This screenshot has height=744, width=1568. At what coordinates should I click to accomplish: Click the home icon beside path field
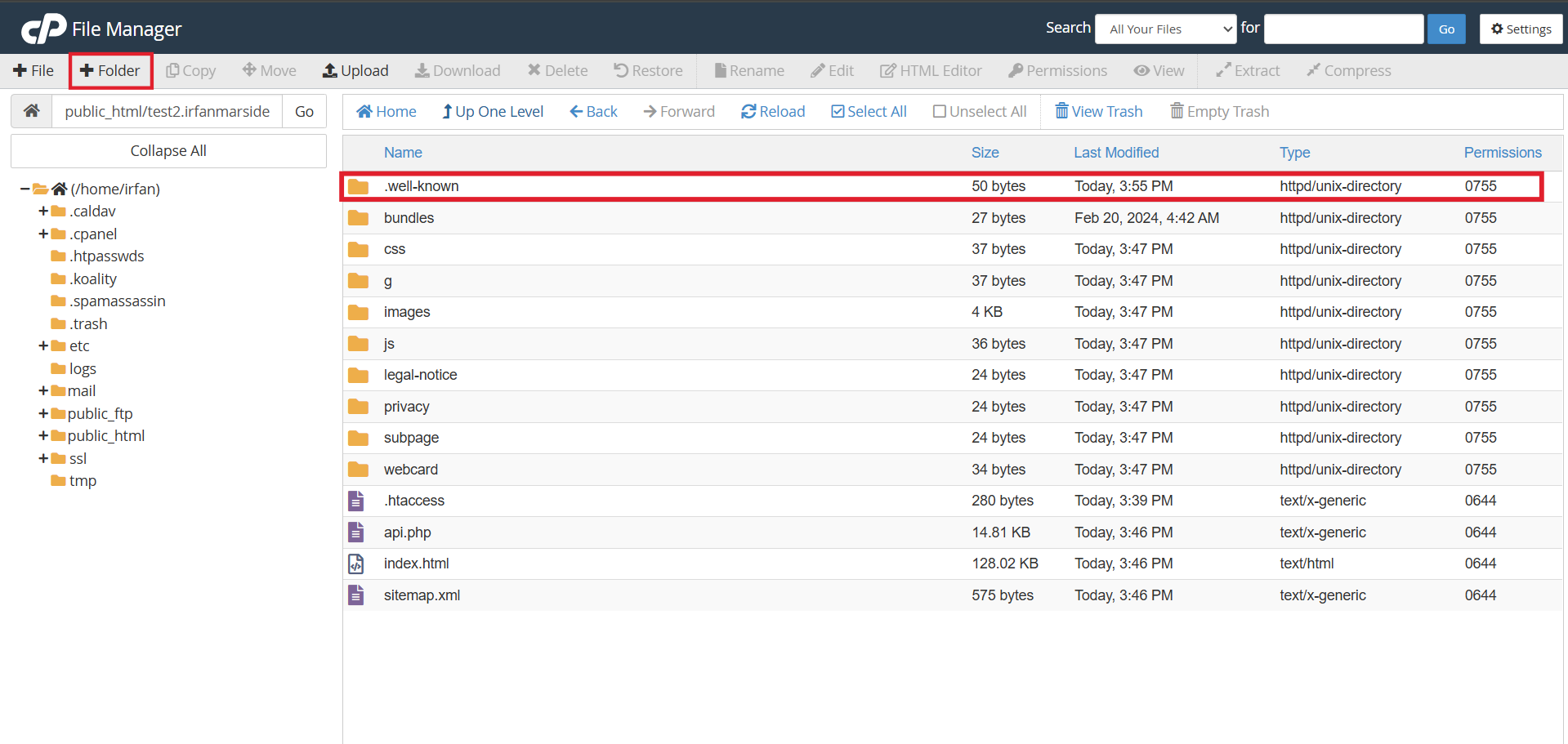[x=32, y=111]
